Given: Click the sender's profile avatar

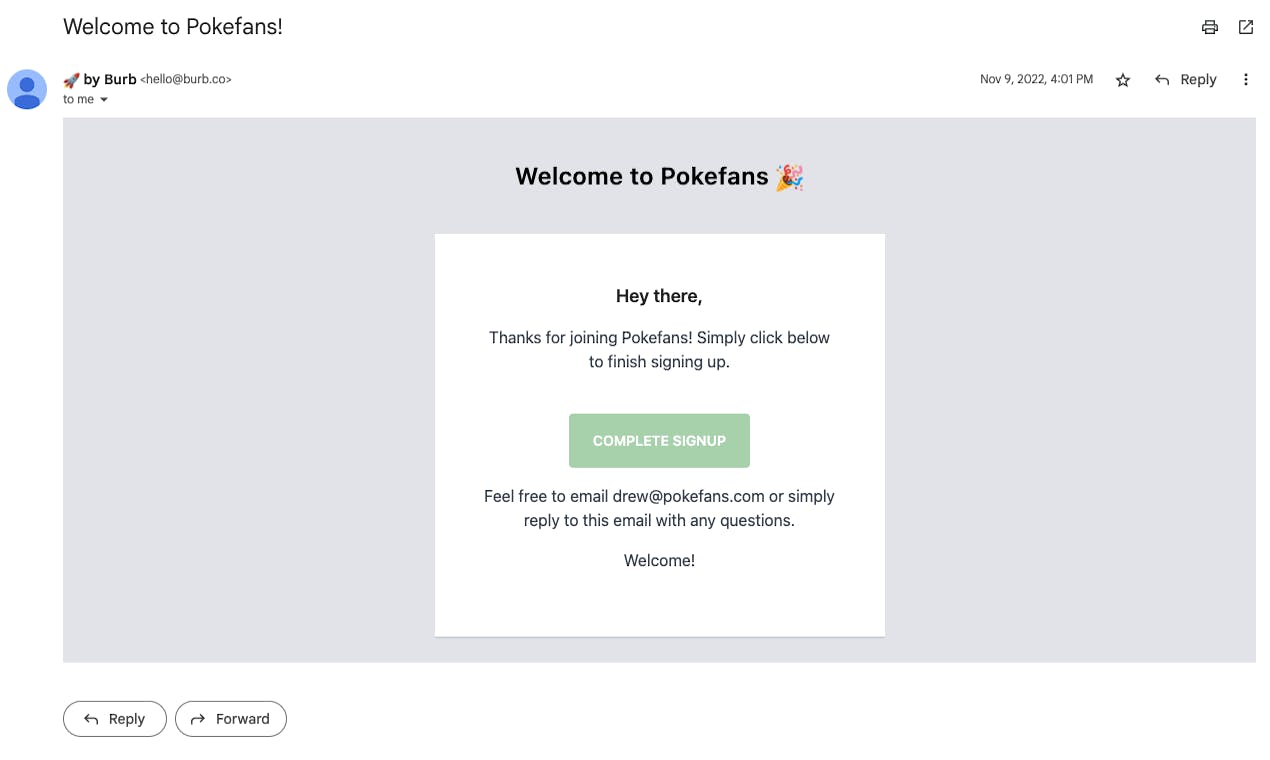Looking at the screenshot, I should pos(27,89).
